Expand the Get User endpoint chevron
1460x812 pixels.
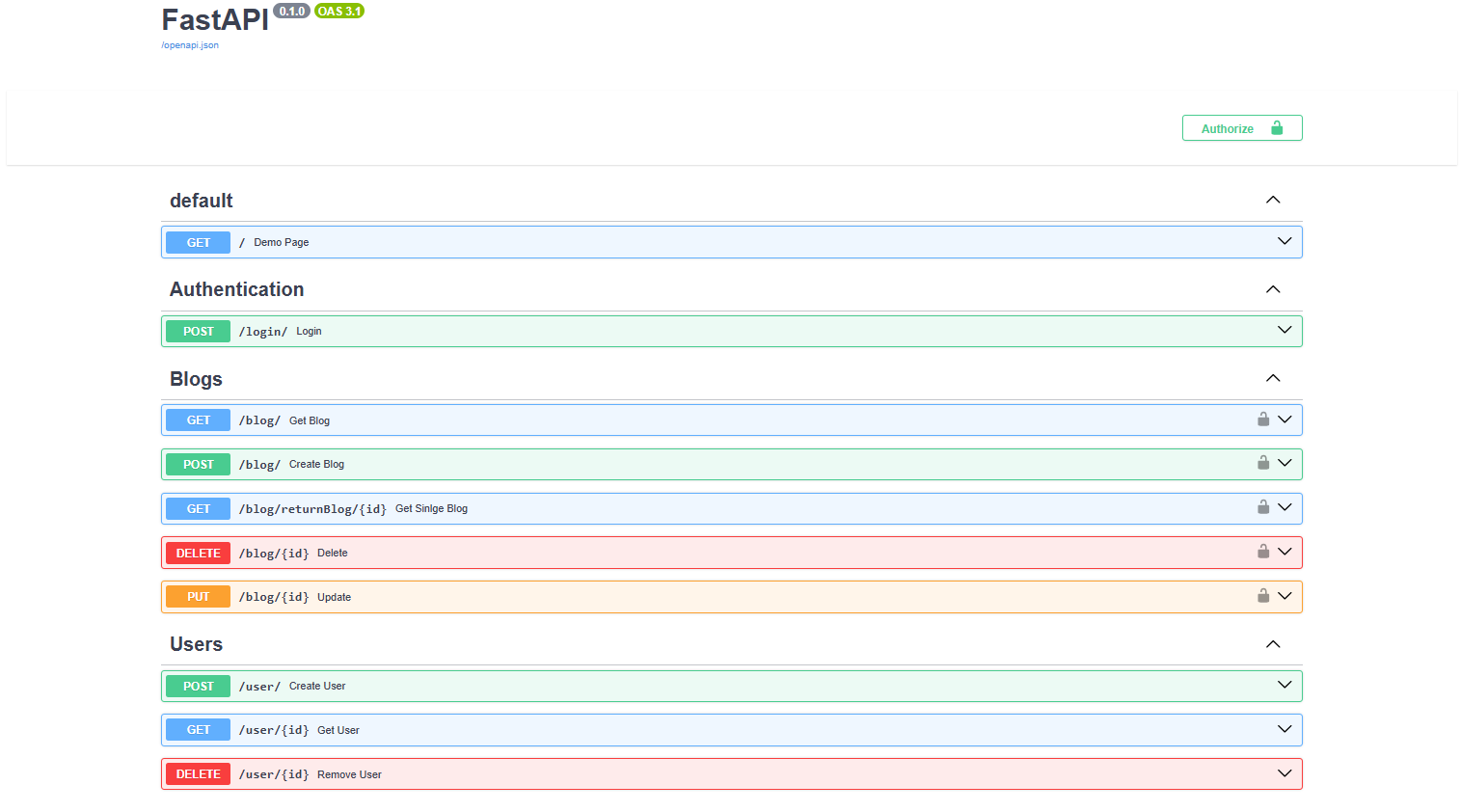click(x=1284, y=729)
